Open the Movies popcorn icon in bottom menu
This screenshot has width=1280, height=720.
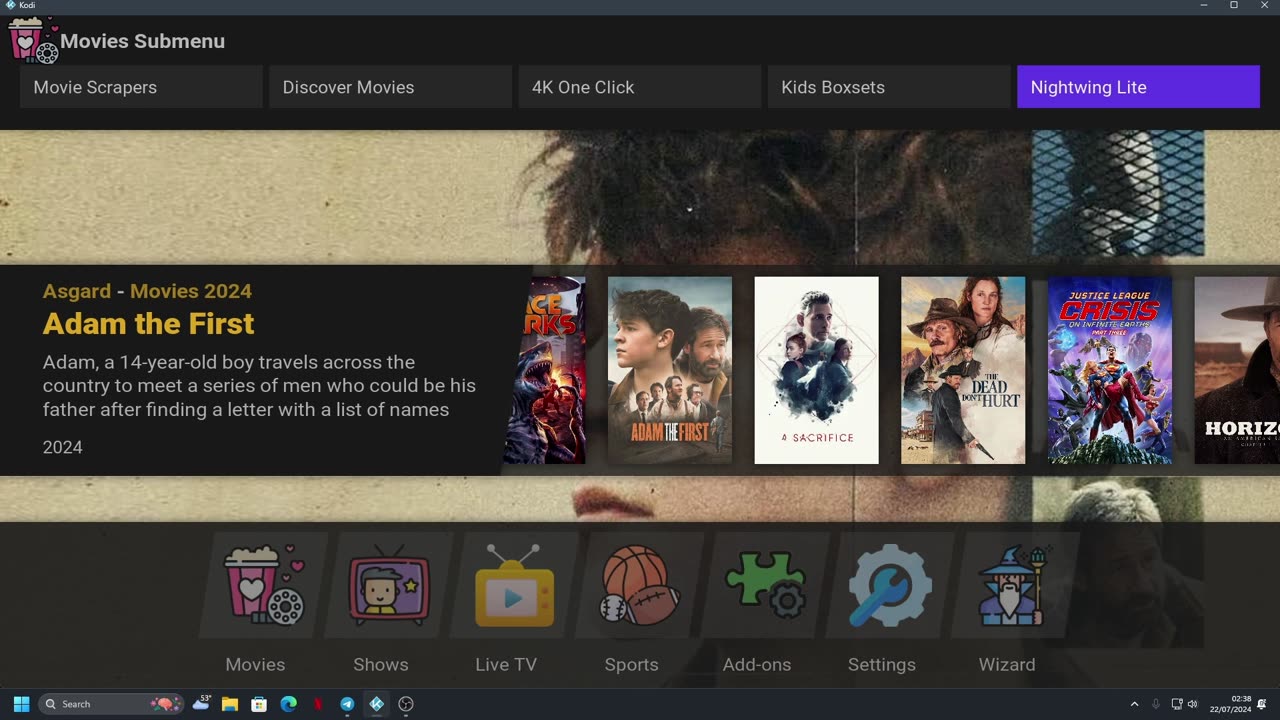pyautogui.click(x=264, y=584)
